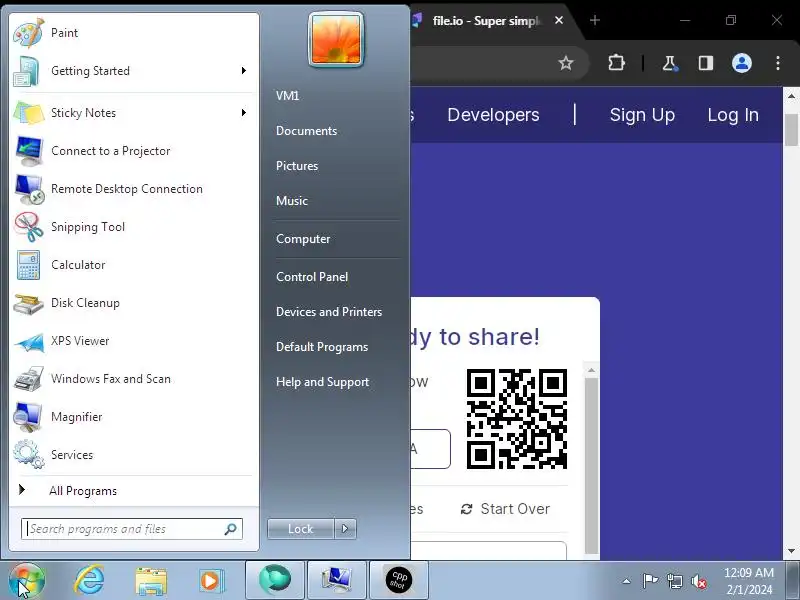
Task: Open the browser Extensions puzzle icon
Action: pos(616,63)
